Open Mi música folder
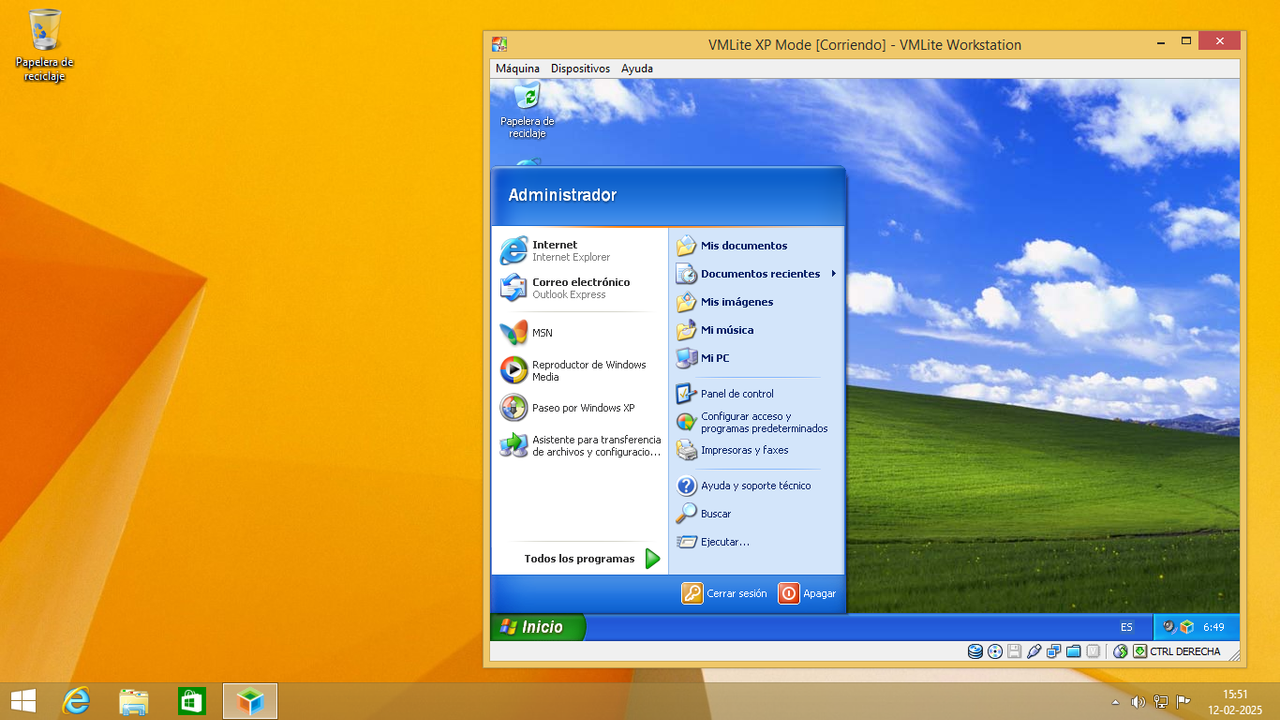1280x720 pixels. (x=756, y=330)
